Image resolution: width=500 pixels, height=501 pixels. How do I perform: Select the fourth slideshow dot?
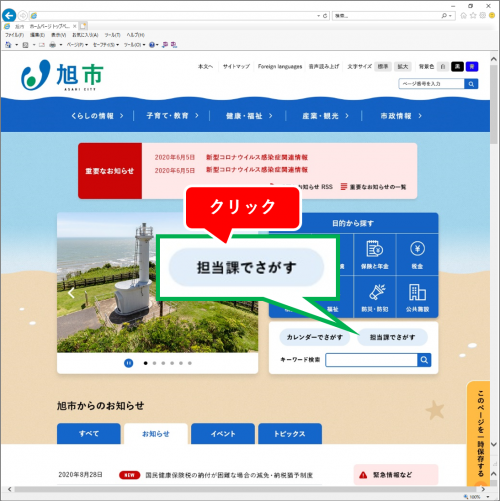click(x=172, y=363)
